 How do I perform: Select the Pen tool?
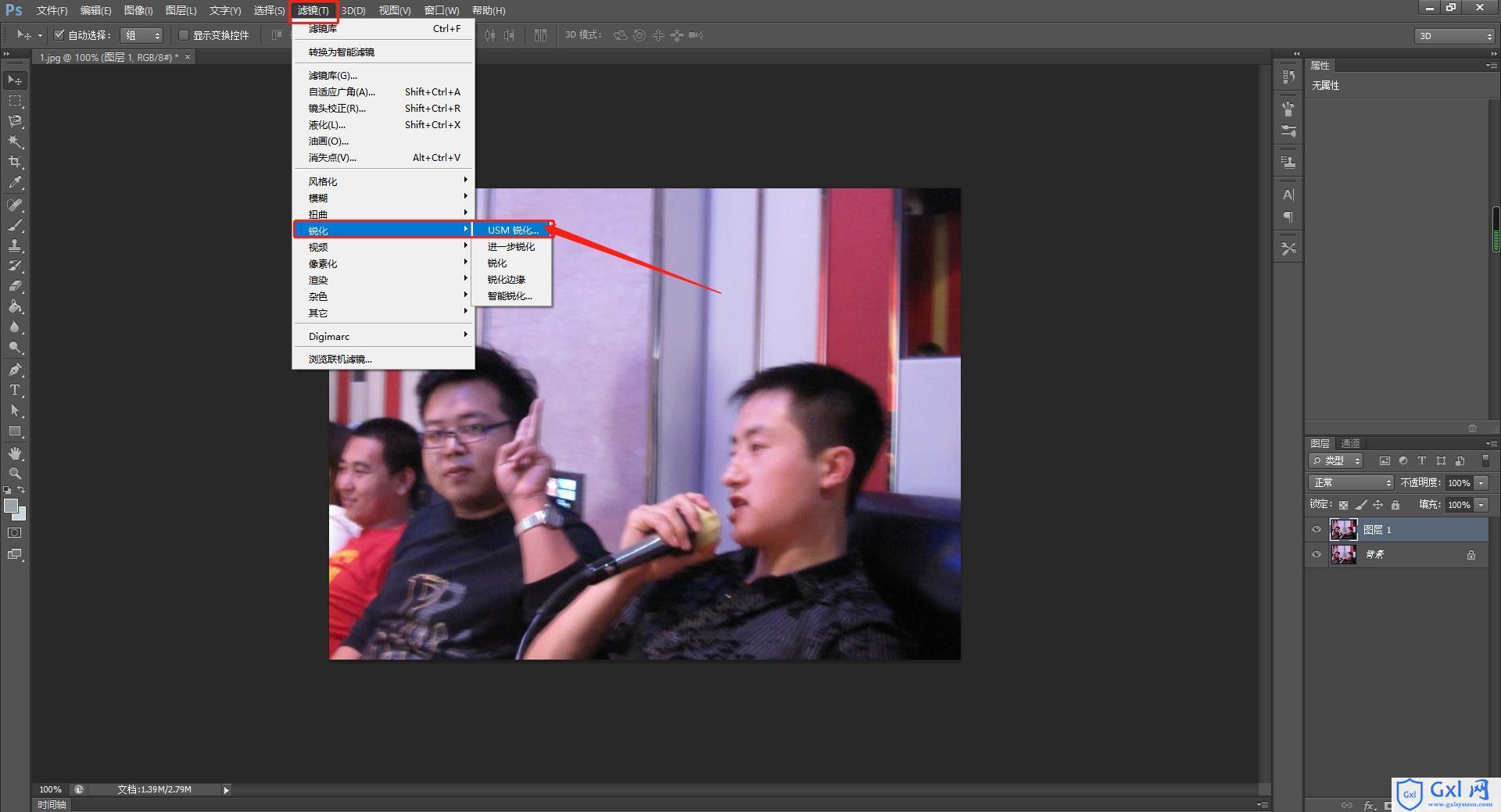[15, 370]
